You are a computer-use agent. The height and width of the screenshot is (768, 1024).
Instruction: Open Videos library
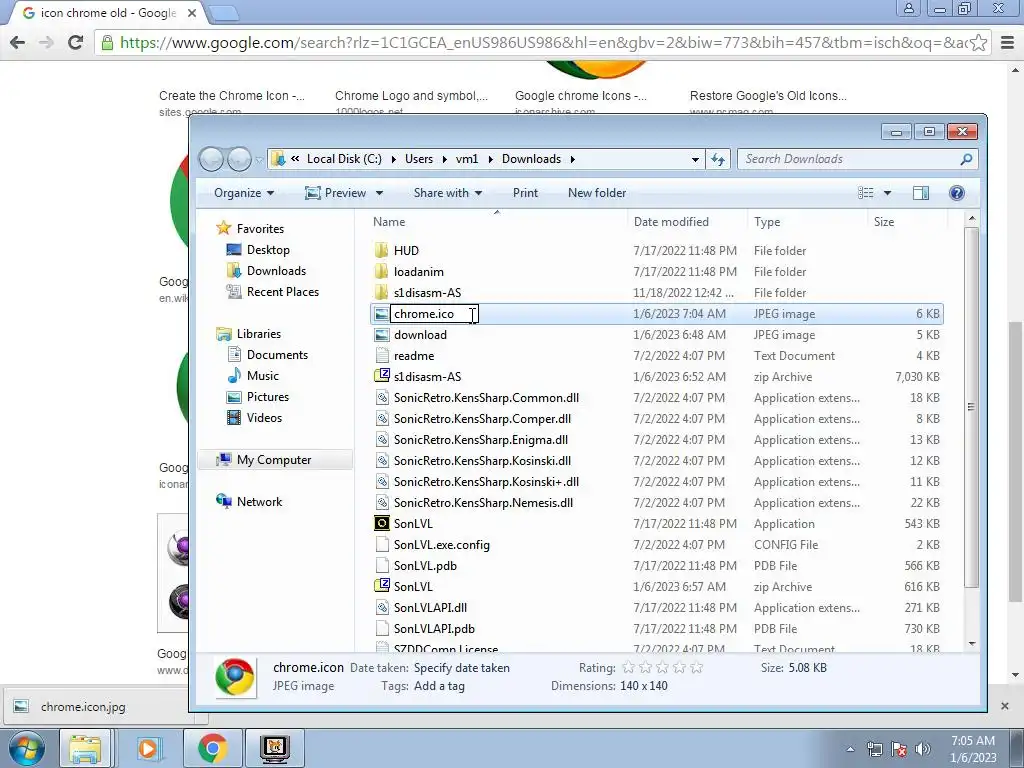(x=264, y=417)
